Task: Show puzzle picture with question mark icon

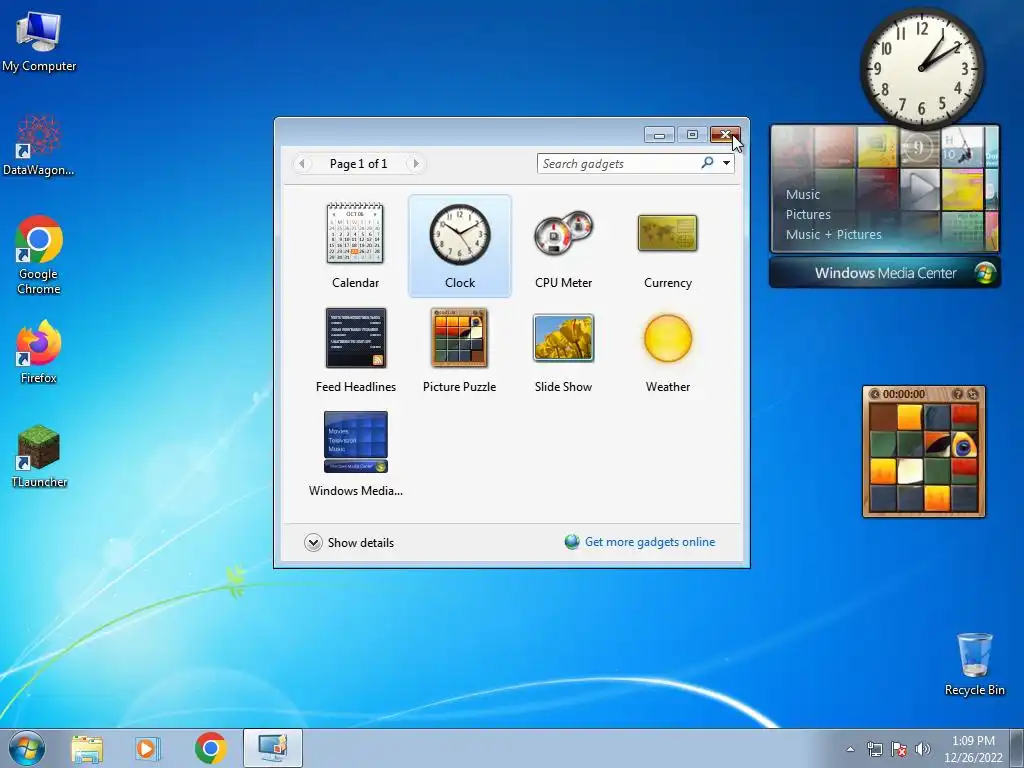Action: point(957,394)
